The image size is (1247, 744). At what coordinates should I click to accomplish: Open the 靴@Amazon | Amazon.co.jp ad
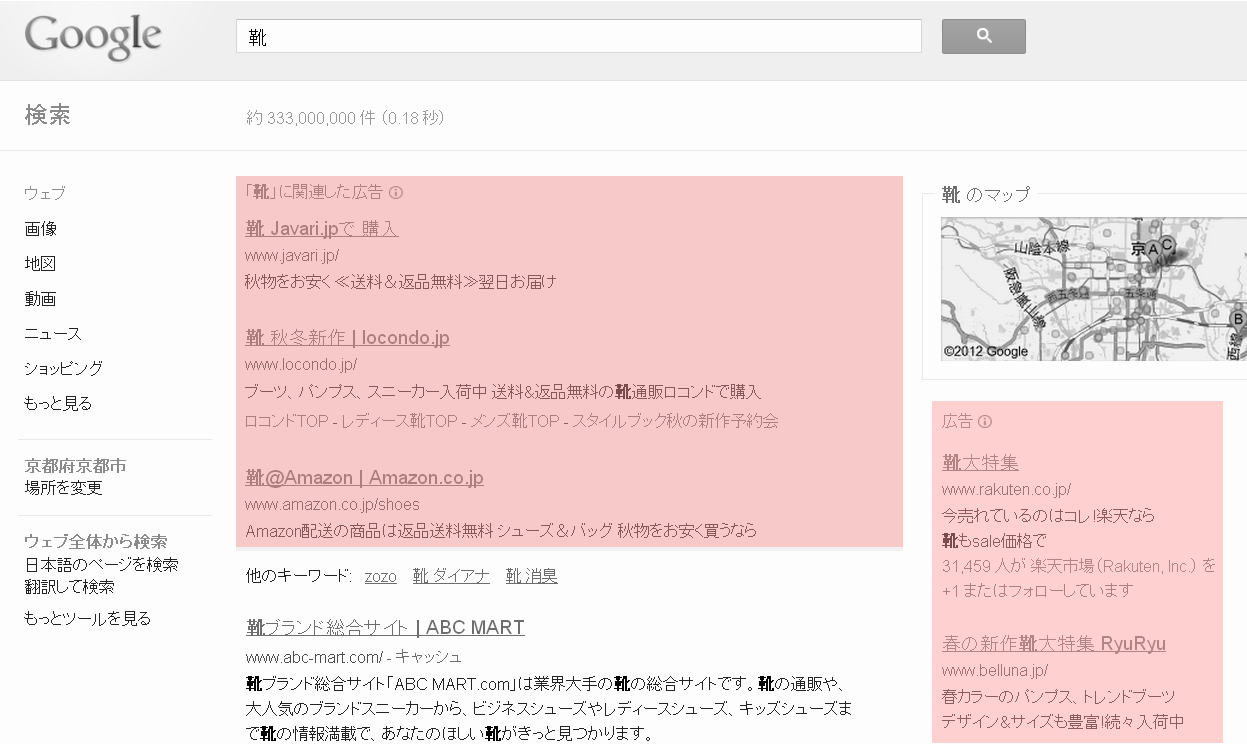point(364,478)
